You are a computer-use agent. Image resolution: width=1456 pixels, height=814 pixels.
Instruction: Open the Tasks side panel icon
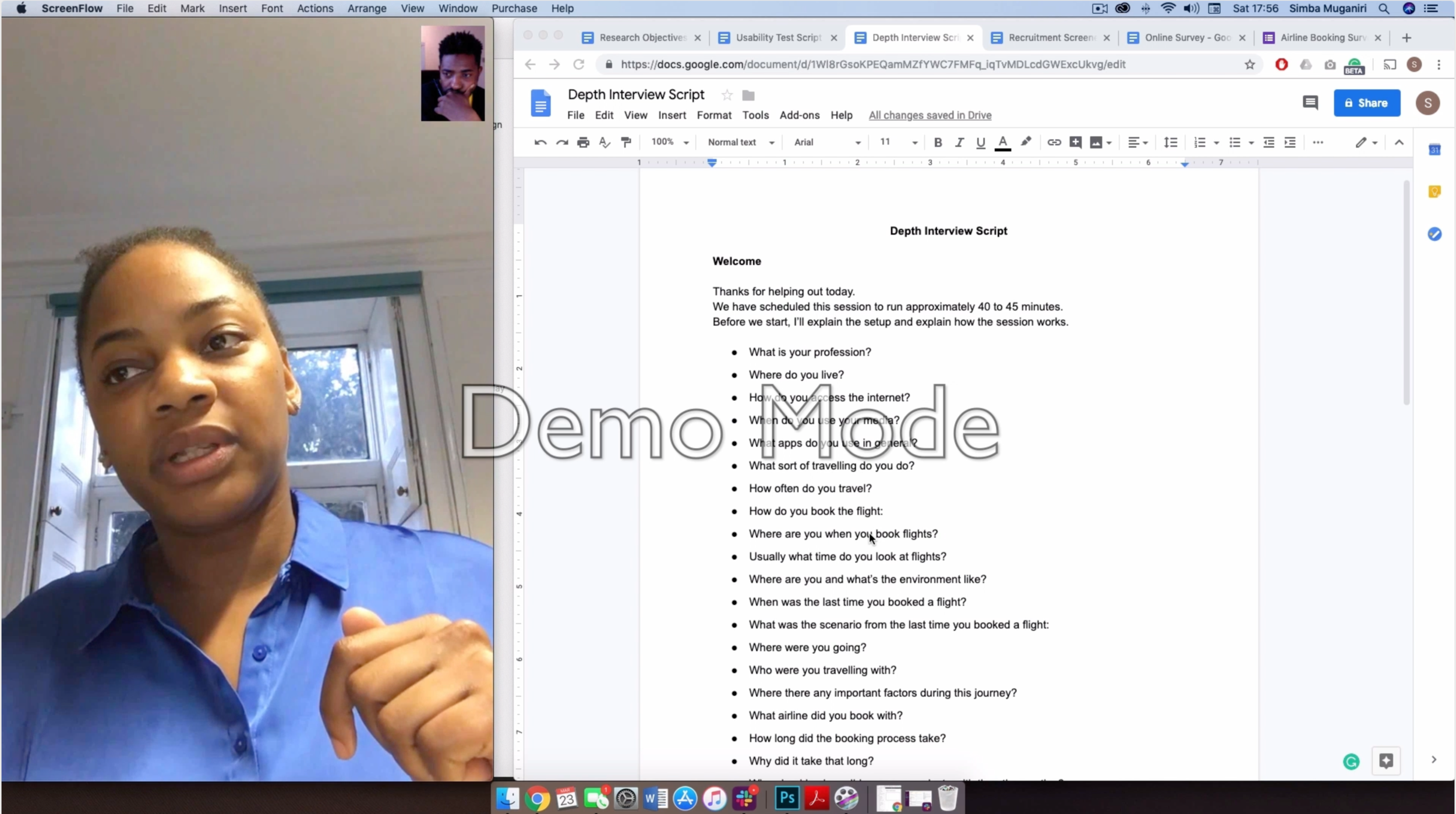click(1434, 234)
